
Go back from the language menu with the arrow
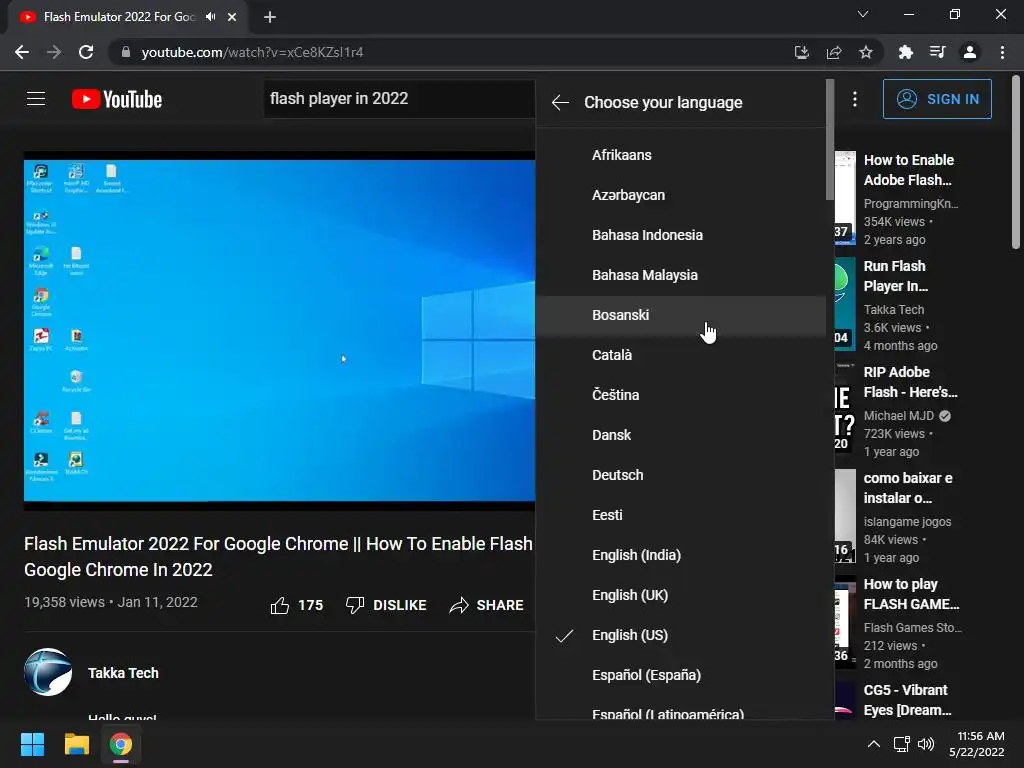pyautogui.click(x=560, y=103)
